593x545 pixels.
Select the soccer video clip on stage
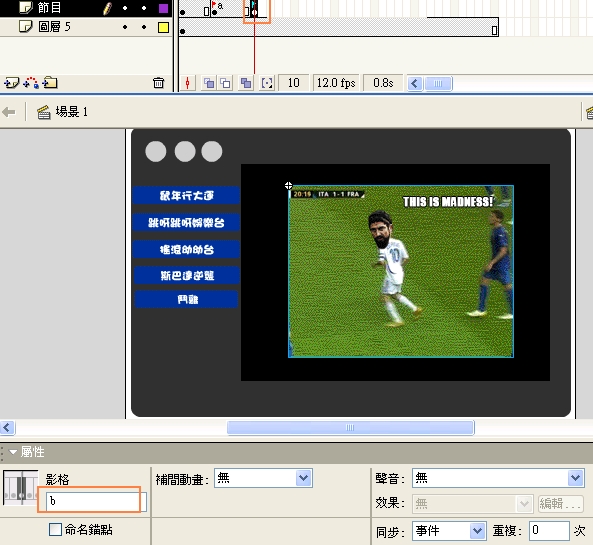point(401,271)
